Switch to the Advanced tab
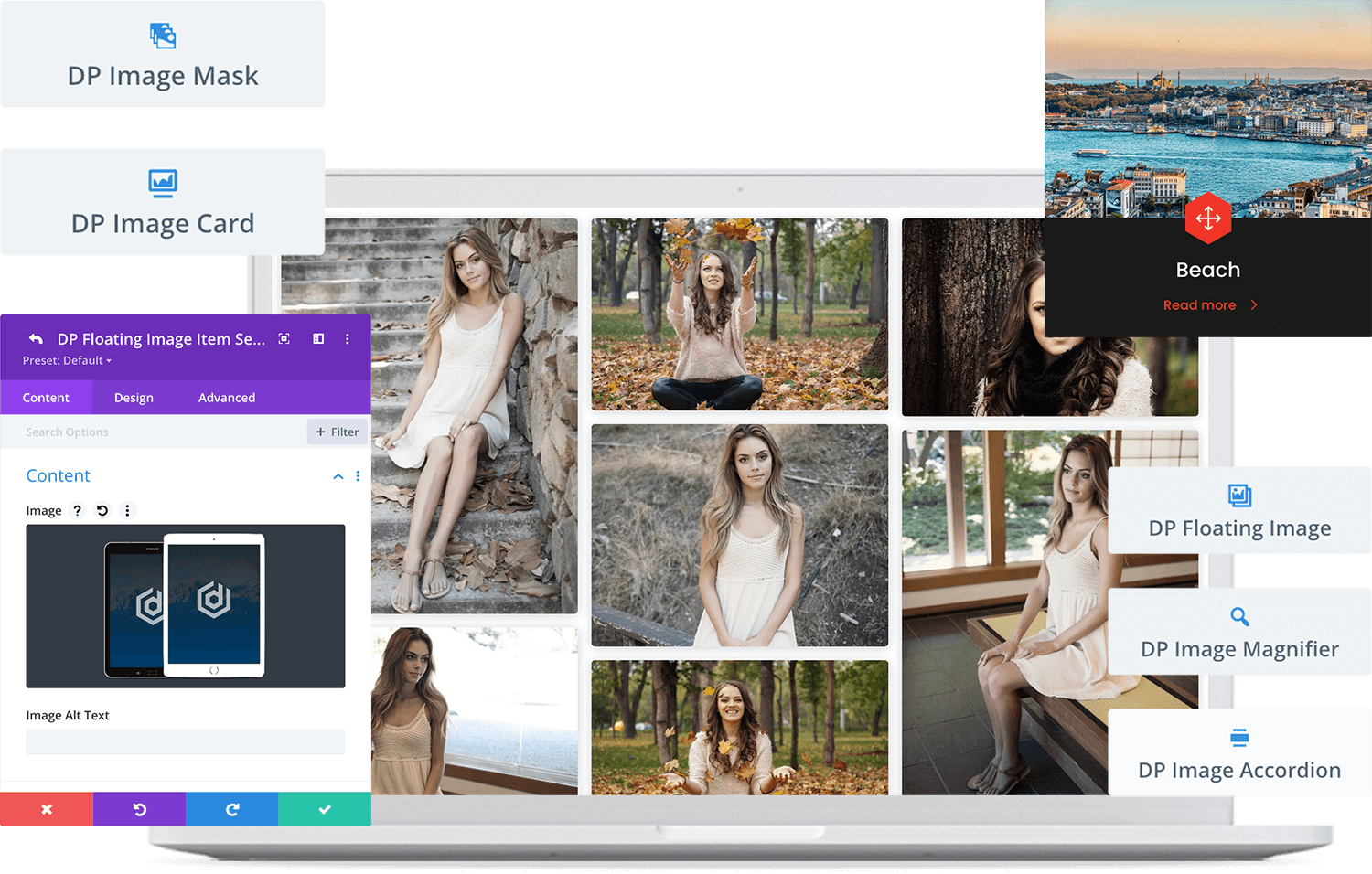This screenshot has width=1372, height=874. coord(227,398)
